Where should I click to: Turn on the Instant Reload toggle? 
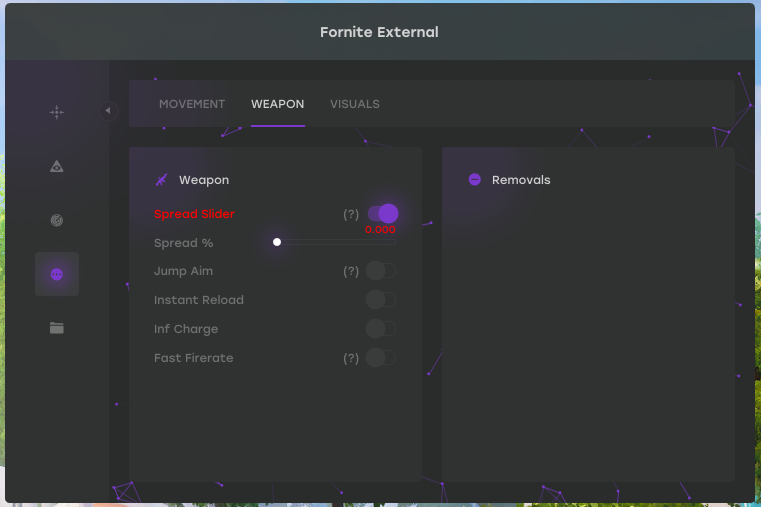381,300
